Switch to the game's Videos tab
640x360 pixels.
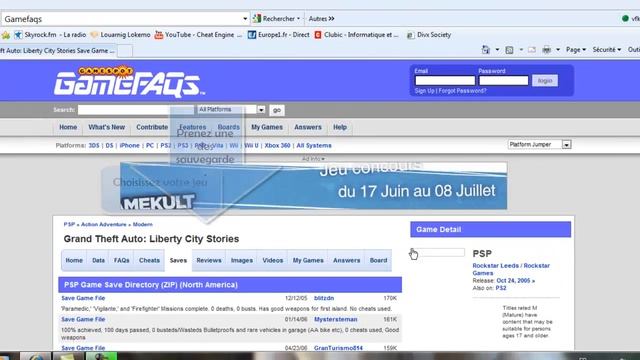pyautogui.click(x=273, y=260)
